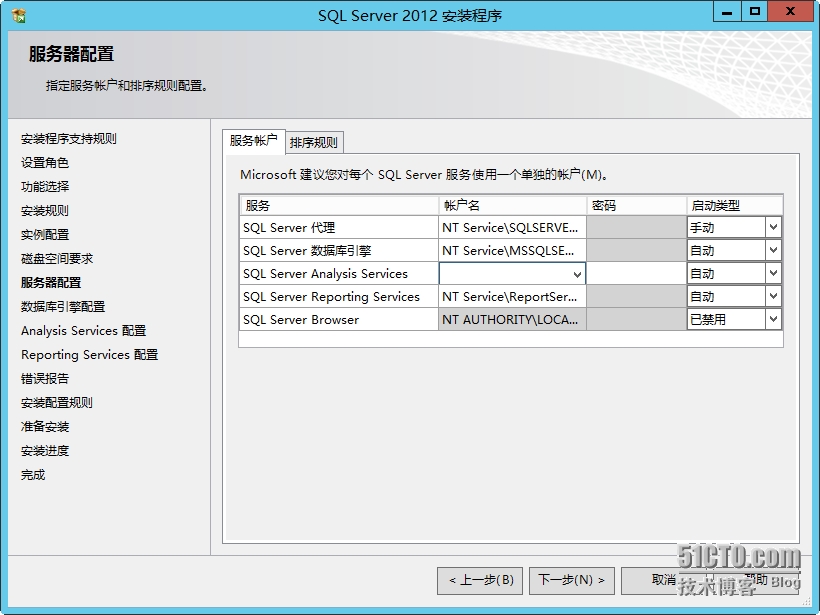Select account name cell NT Service\MSSQLSE...
820x615 pixels.
click(512, 250)
